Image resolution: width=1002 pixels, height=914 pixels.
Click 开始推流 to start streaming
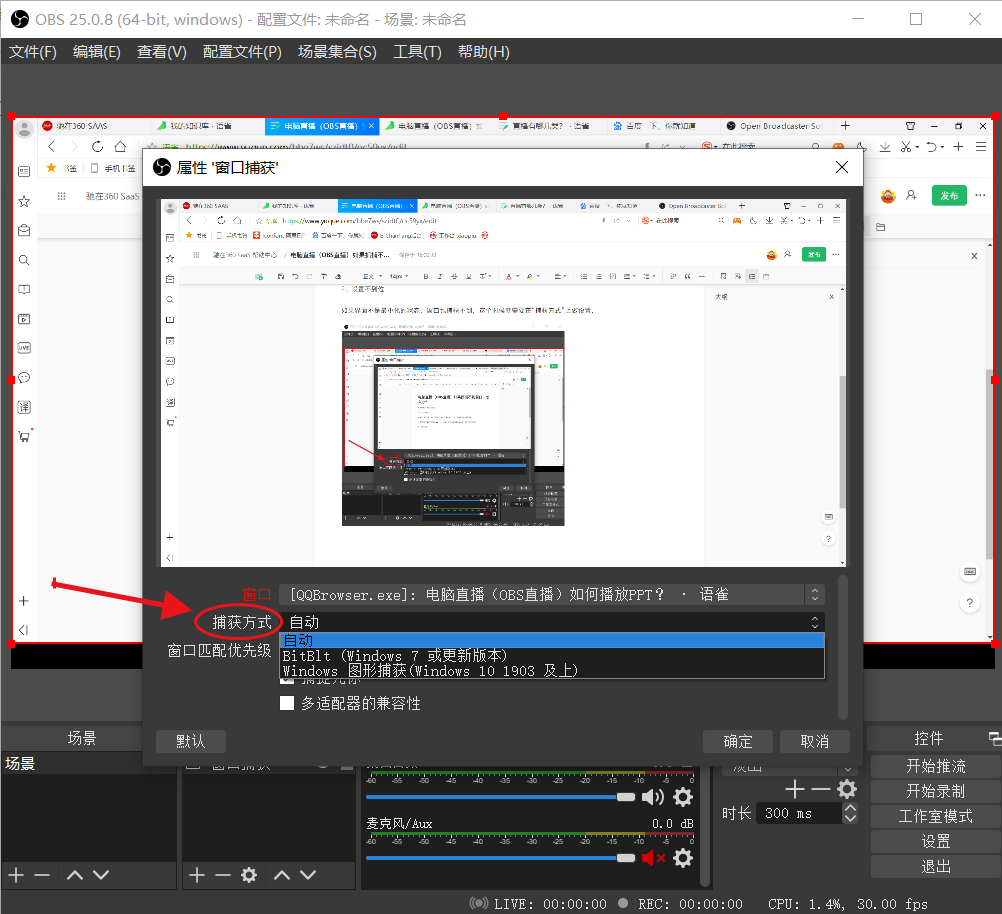936,766
